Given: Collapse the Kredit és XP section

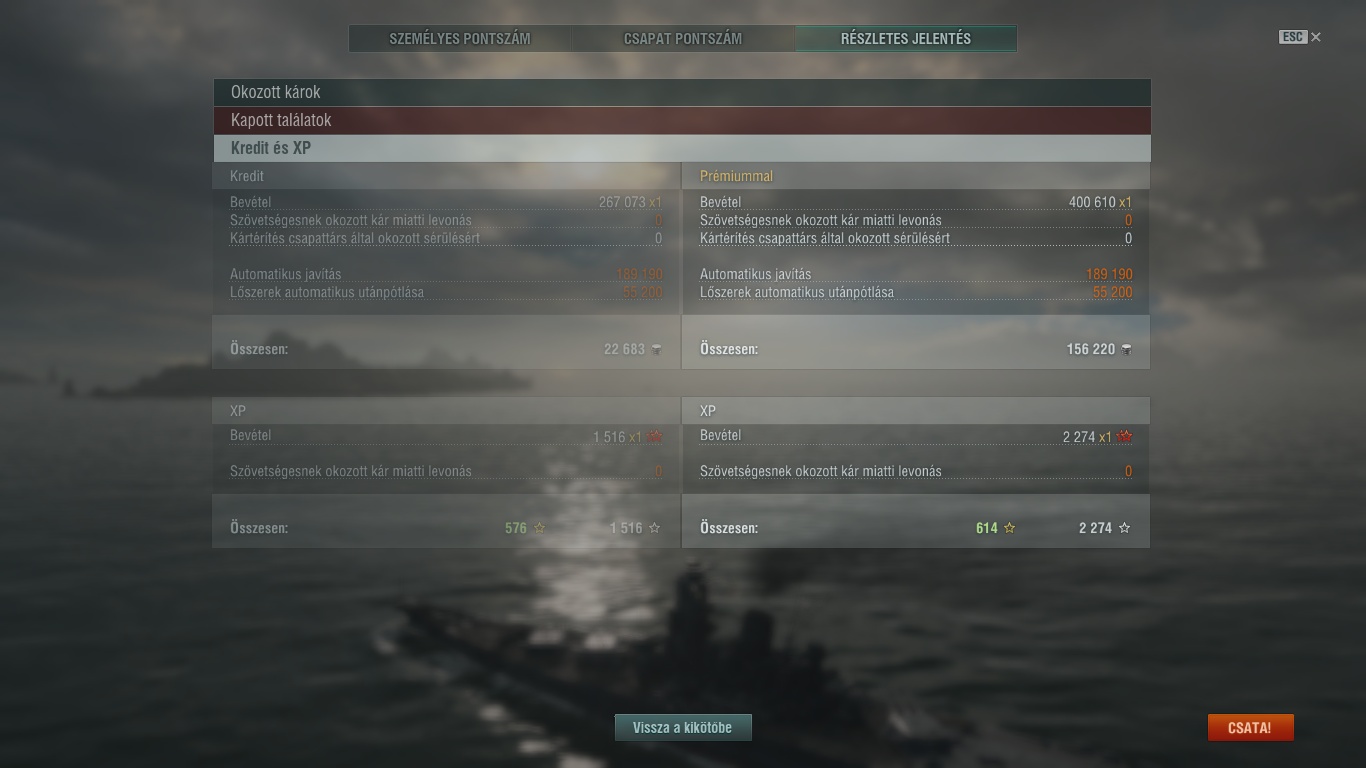Looking at the screenshot, I should pos(682,148).
